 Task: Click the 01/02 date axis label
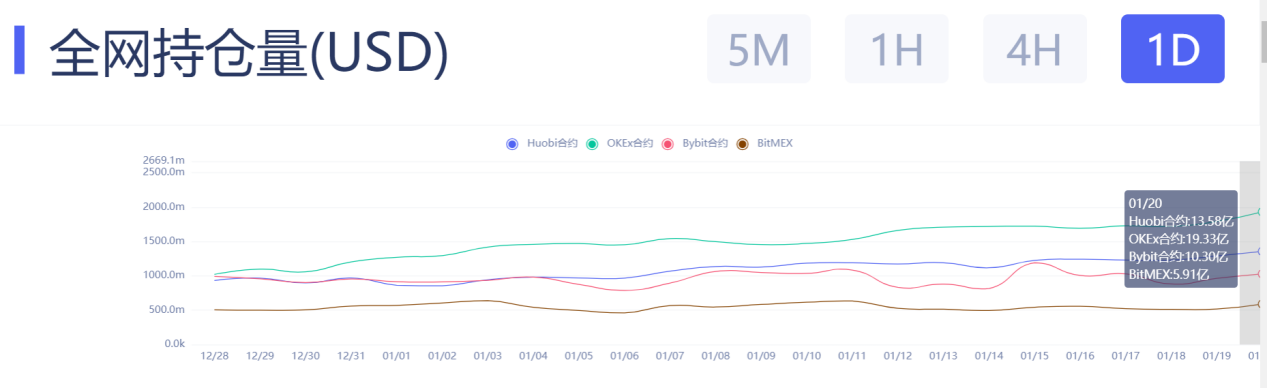coord(442,356)
